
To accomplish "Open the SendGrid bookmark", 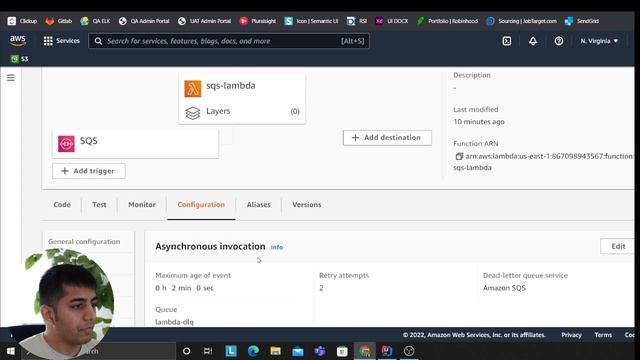I will [x=582, y=21].
